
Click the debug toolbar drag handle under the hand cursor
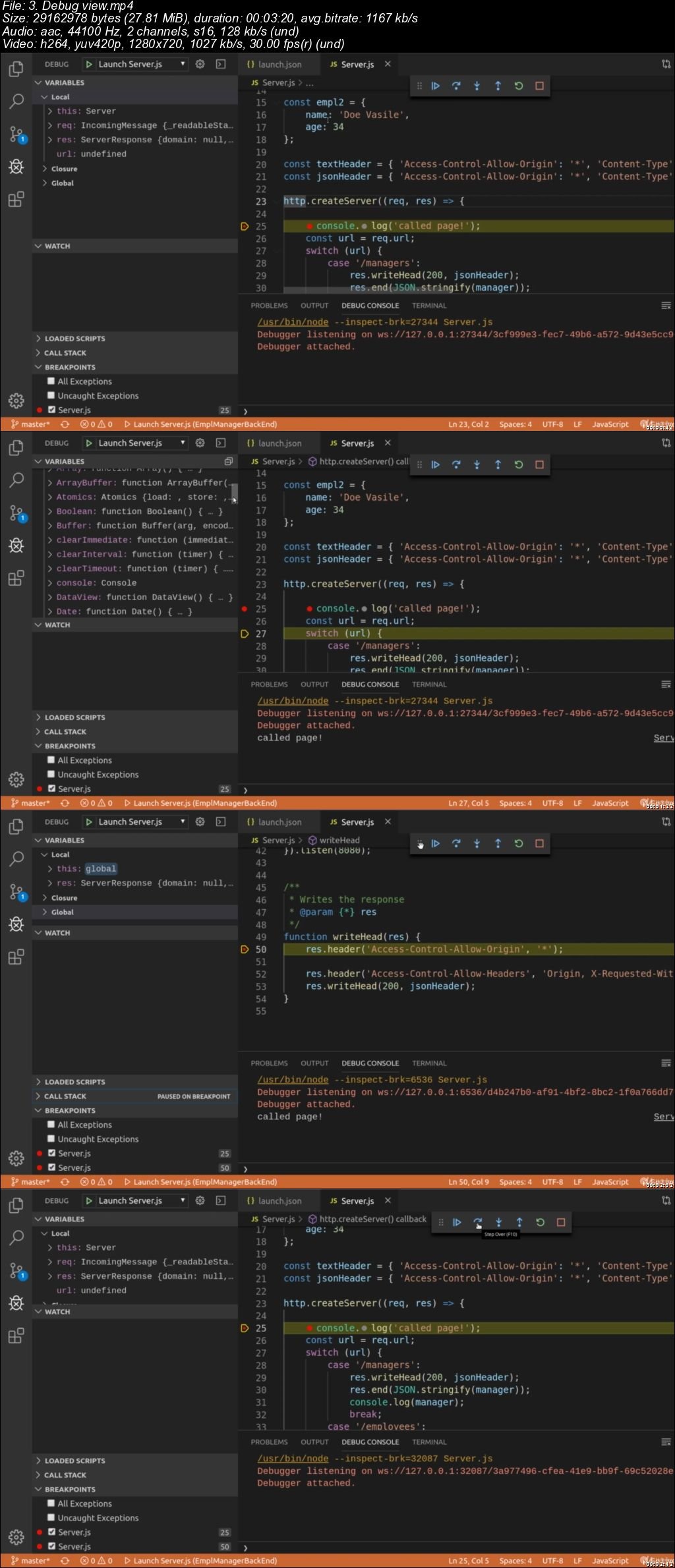419,843
